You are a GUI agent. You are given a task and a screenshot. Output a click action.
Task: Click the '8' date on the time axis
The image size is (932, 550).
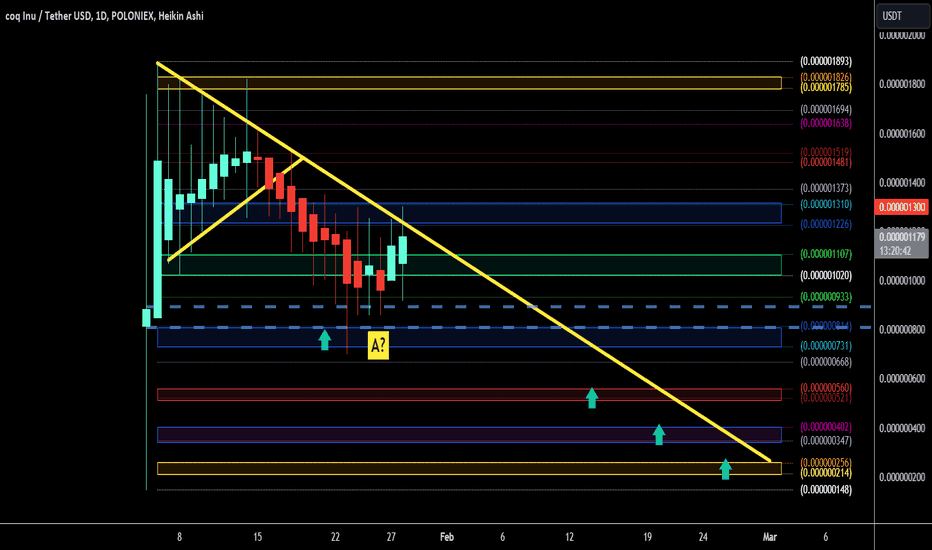(x=179, y=537)
